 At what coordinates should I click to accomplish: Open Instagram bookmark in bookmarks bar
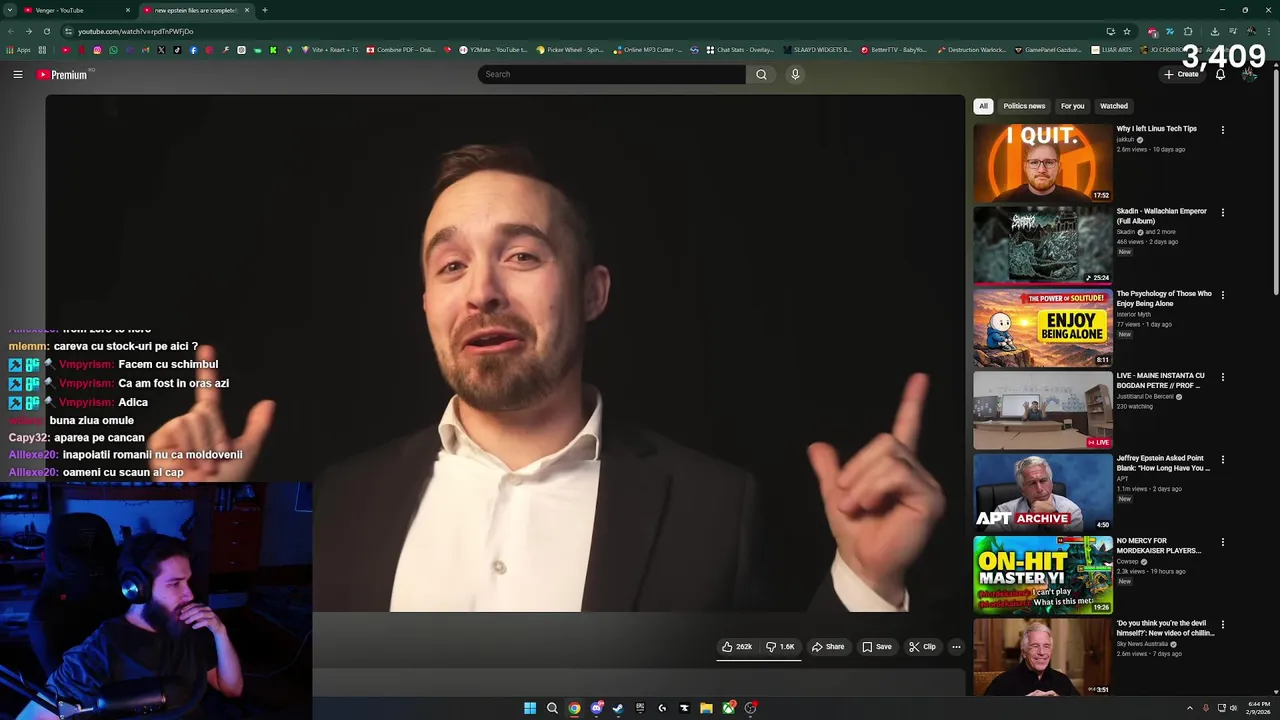(x=97, y=50)
